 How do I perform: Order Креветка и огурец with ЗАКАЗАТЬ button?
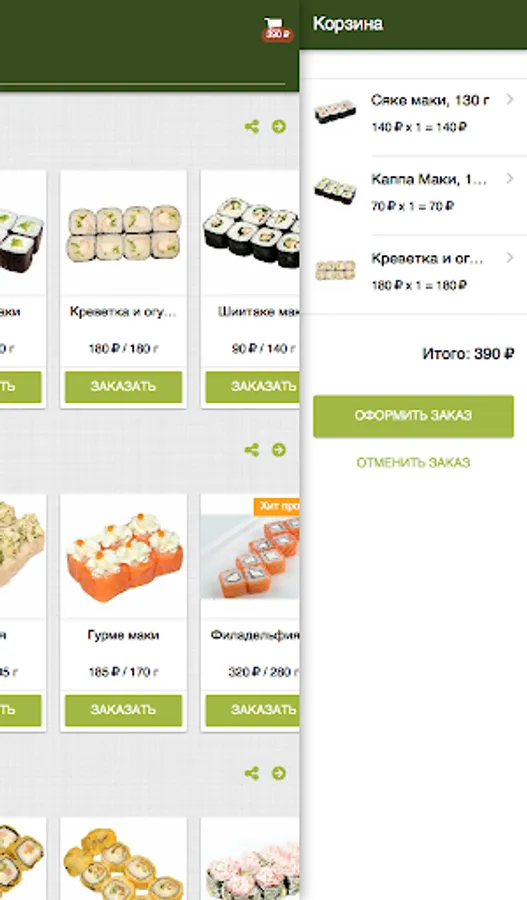(123, 386)
